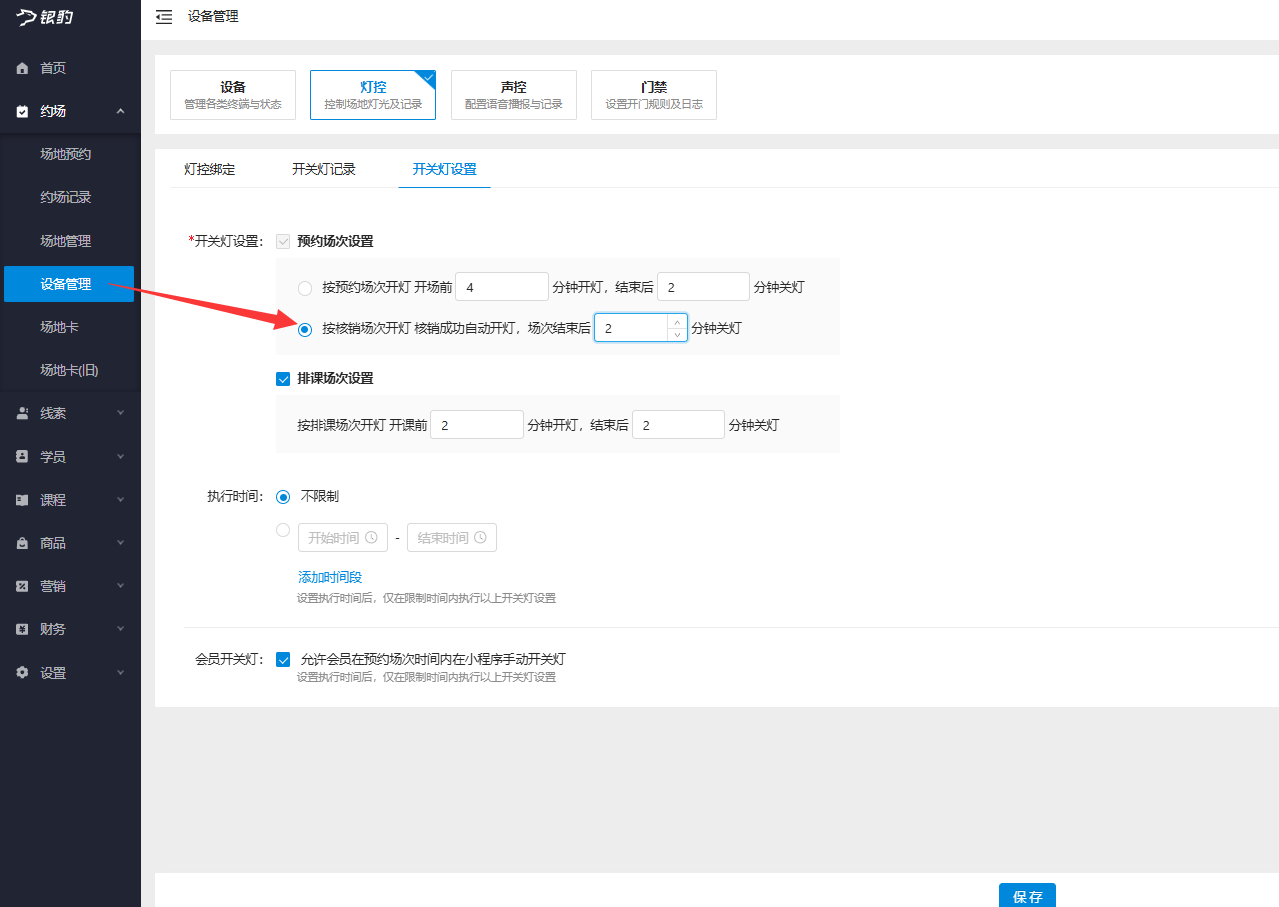
Task: Open the 声控 voice control tab
Action: [513, 95]
